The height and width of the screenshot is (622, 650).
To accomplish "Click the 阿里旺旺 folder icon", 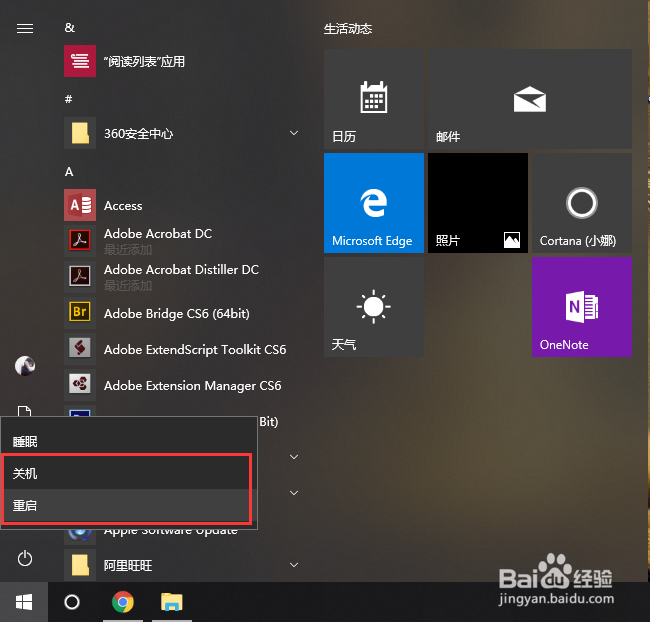I will coord(80,565).
